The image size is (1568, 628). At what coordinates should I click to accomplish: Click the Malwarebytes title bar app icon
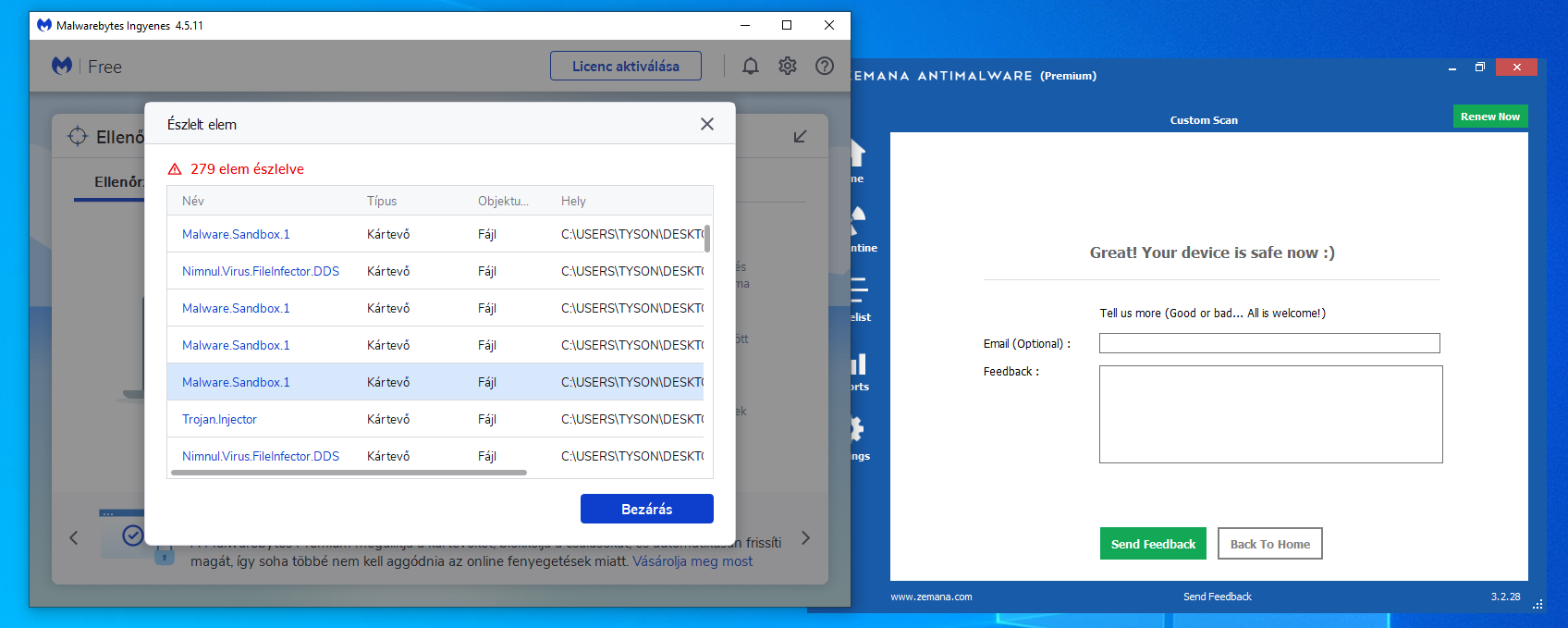(x=44, y=25)
